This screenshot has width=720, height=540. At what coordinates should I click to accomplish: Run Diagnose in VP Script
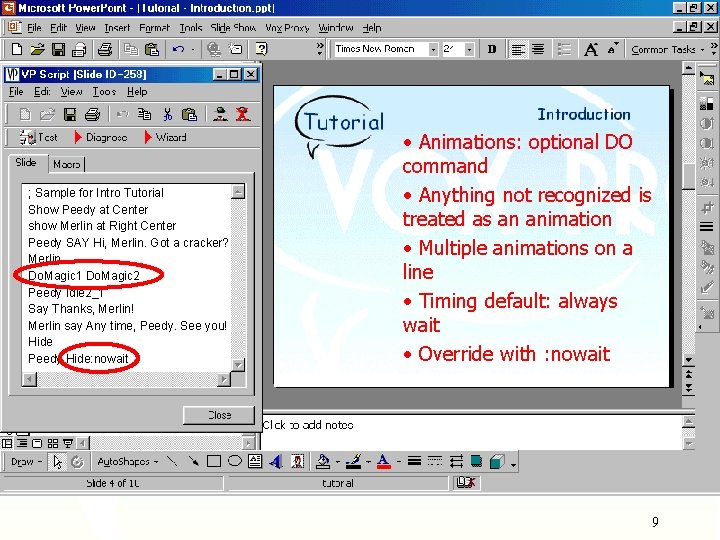pyautogui.click(x=101, y=137)
